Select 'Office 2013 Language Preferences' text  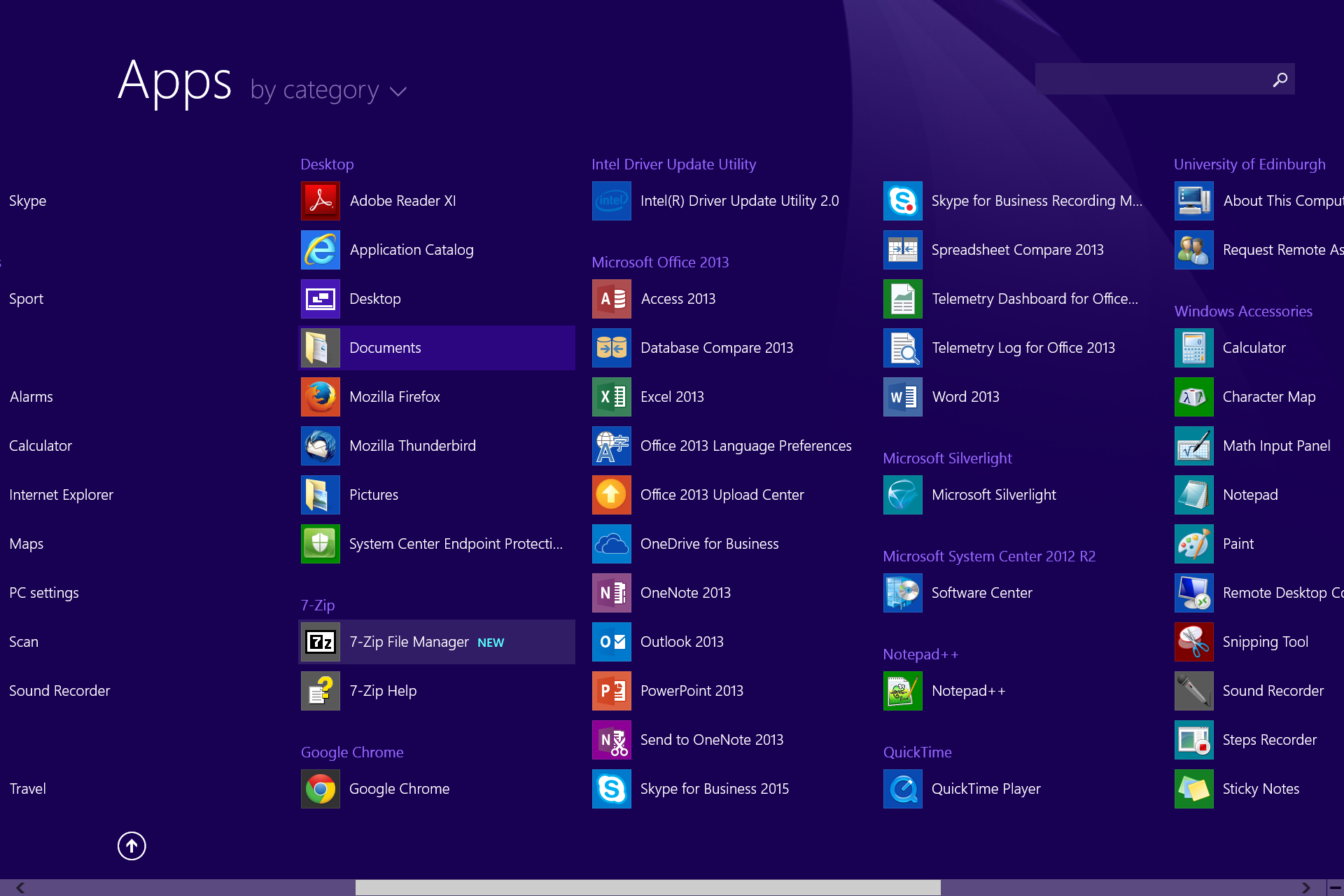(746, 446)
